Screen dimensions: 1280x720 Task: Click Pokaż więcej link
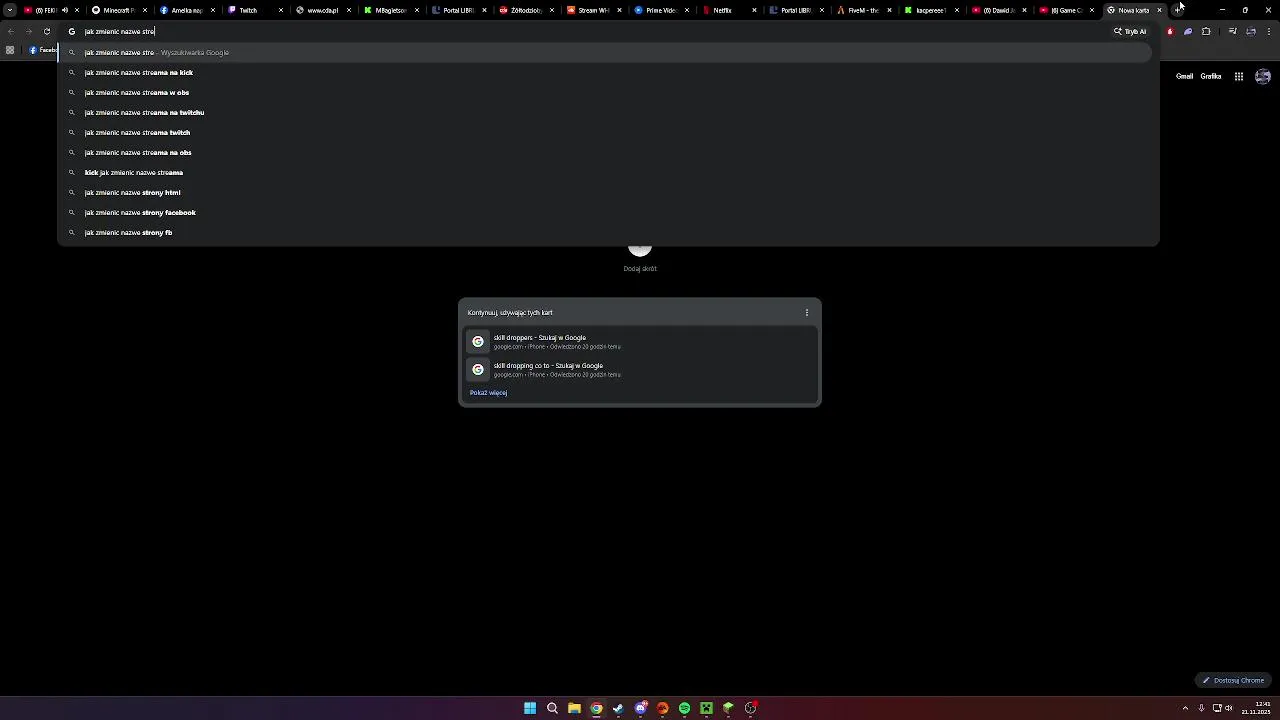(x=488, y=393)
